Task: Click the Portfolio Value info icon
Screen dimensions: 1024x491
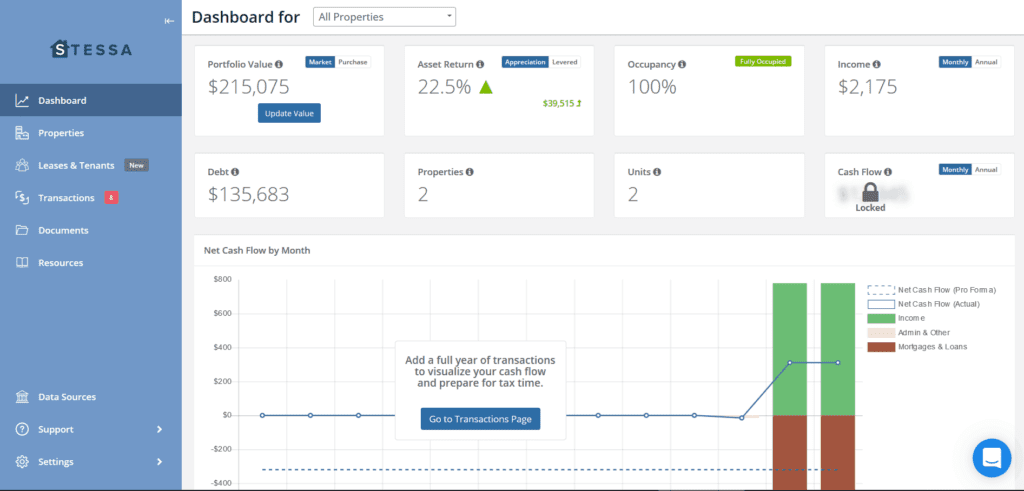Action: (x=279, y=64)
